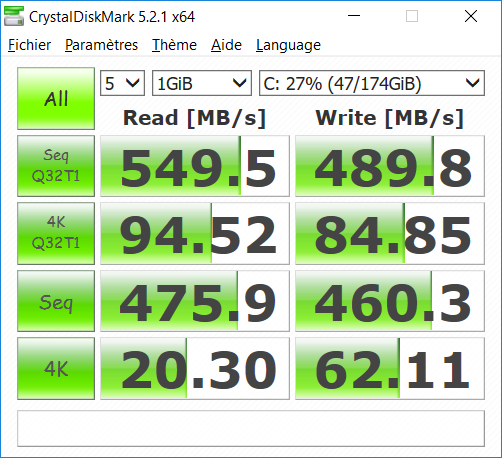Expand the 1GiB test size dropdown
This screenshot has height=458, width=502.
tap(202, 83)
